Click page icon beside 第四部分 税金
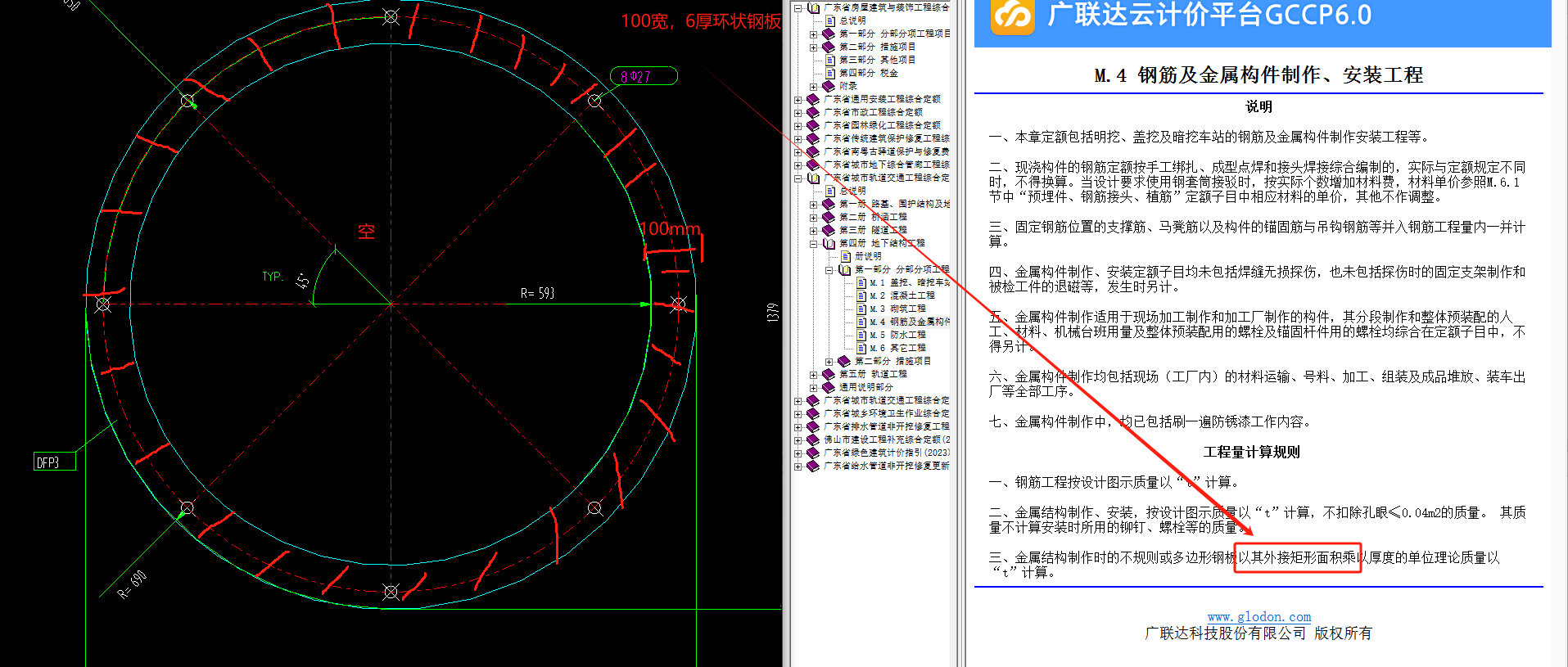1568x667 pixels. click(830, 73)
